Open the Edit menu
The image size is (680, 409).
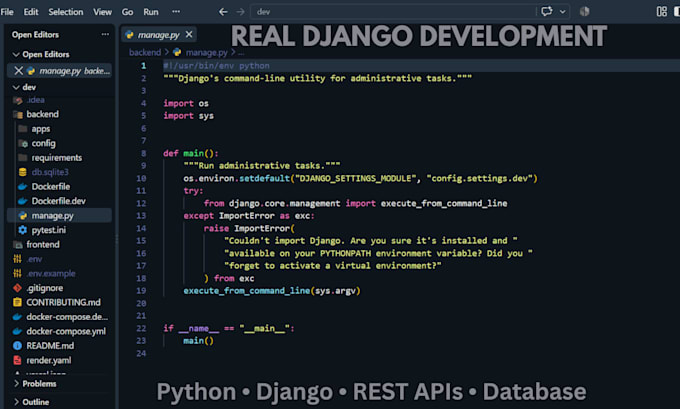[x=31, y=12]
